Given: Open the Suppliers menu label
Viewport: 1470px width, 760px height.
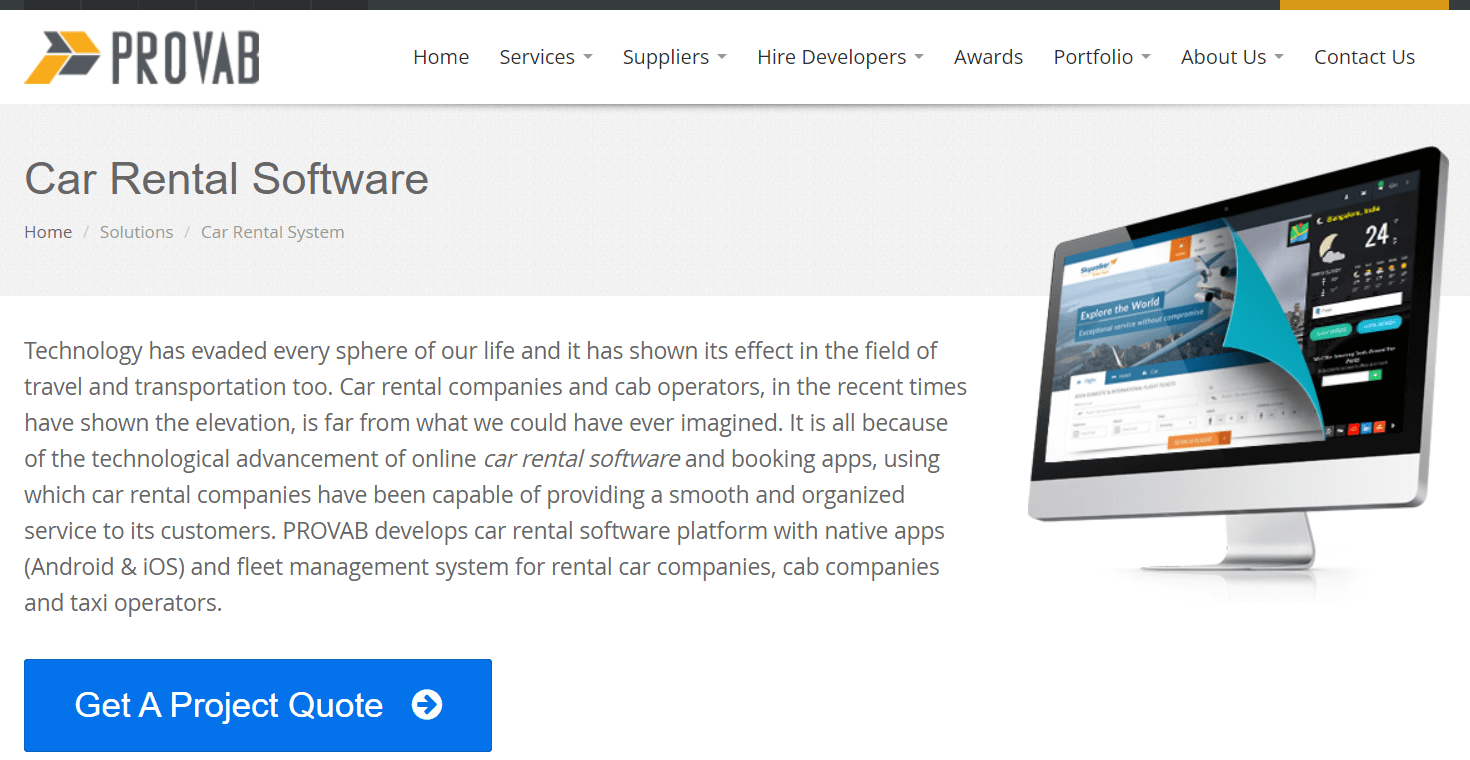Looking at the screenshot, I should point(666,57).
